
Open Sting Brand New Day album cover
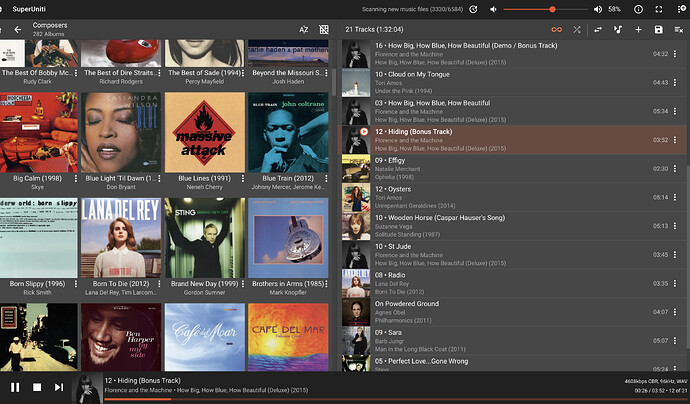coord(205,238)
